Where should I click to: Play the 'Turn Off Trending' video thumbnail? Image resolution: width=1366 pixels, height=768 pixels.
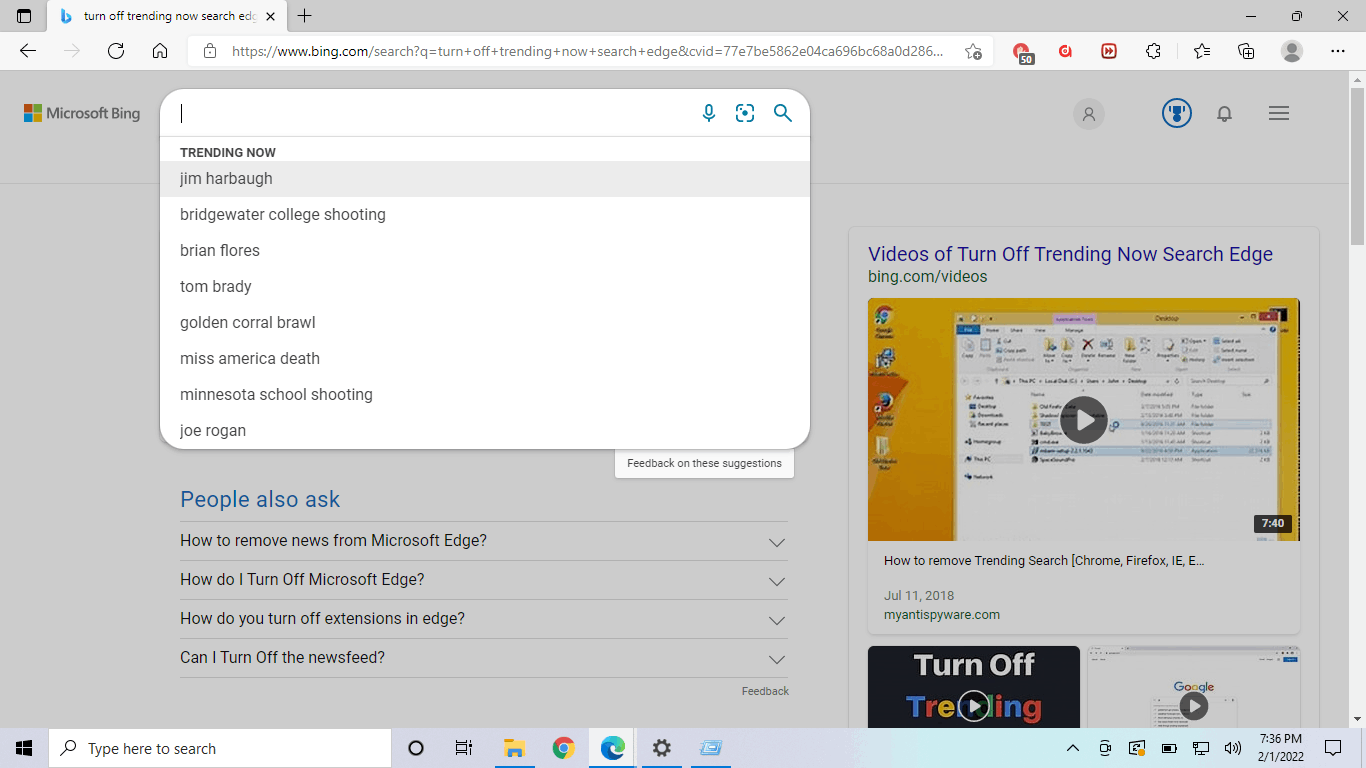[974, 688]
